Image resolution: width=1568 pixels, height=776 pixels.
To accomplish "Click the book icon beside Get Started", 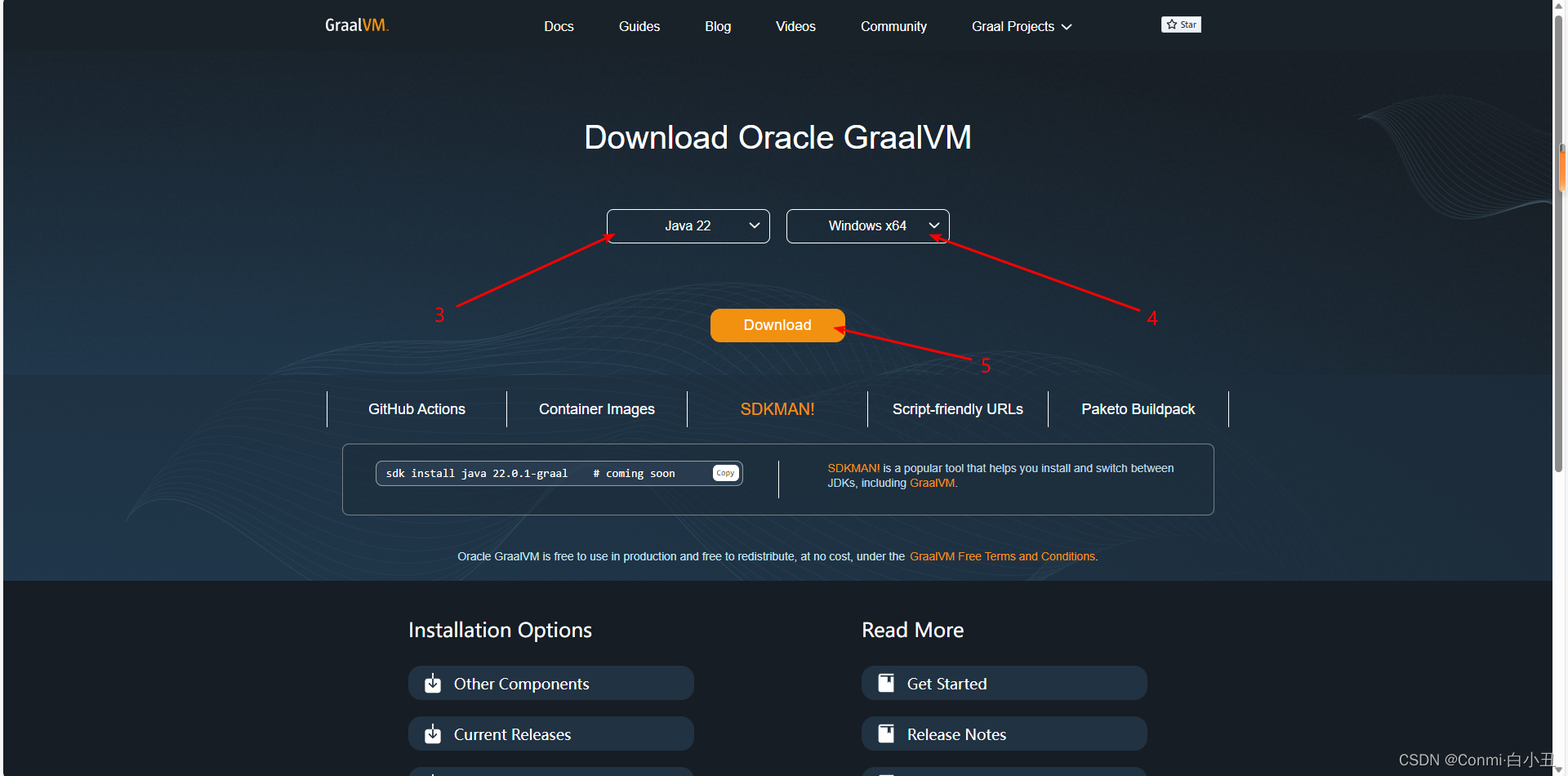I will click(x=885, y=683).
